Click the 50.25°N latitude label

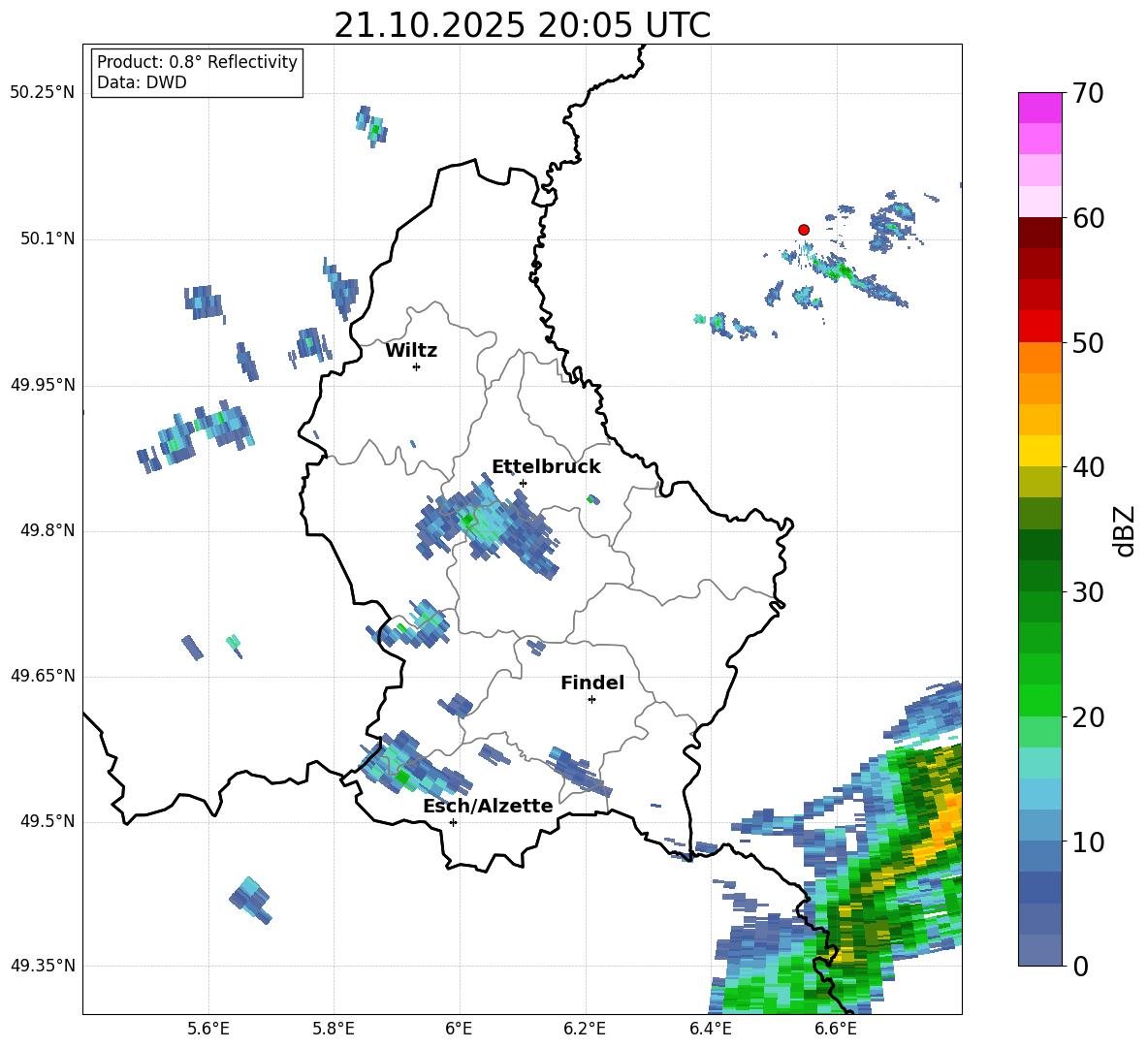(43, 93)
